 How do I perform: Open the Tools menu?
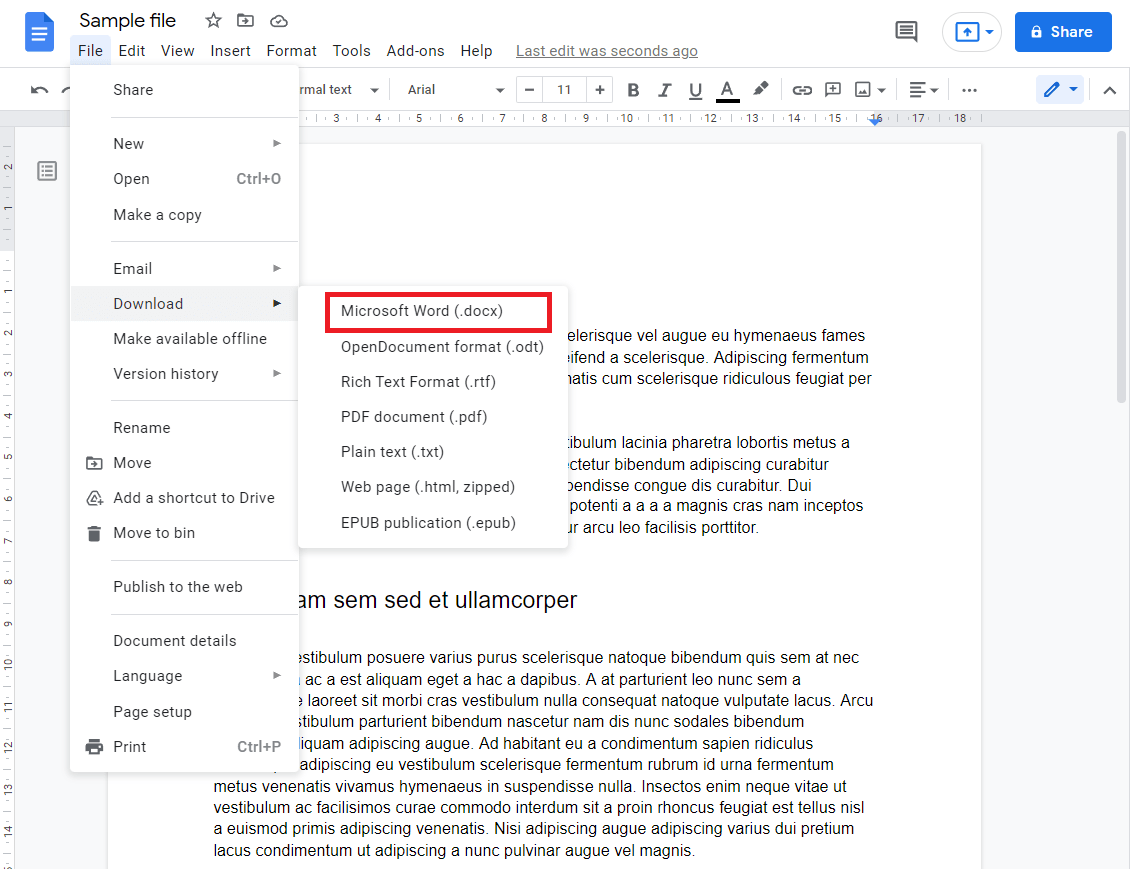click(x=351, y=50)
